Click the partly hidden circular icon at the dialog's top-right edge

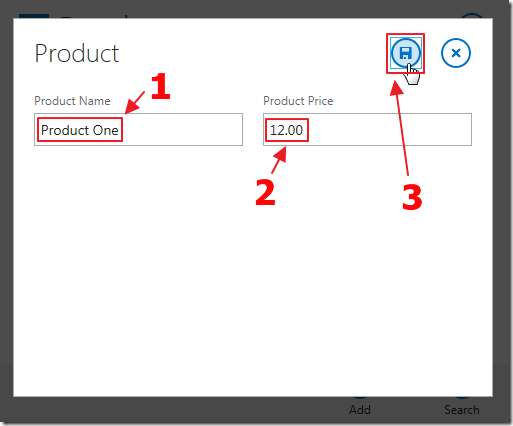[x=472, y=16]
